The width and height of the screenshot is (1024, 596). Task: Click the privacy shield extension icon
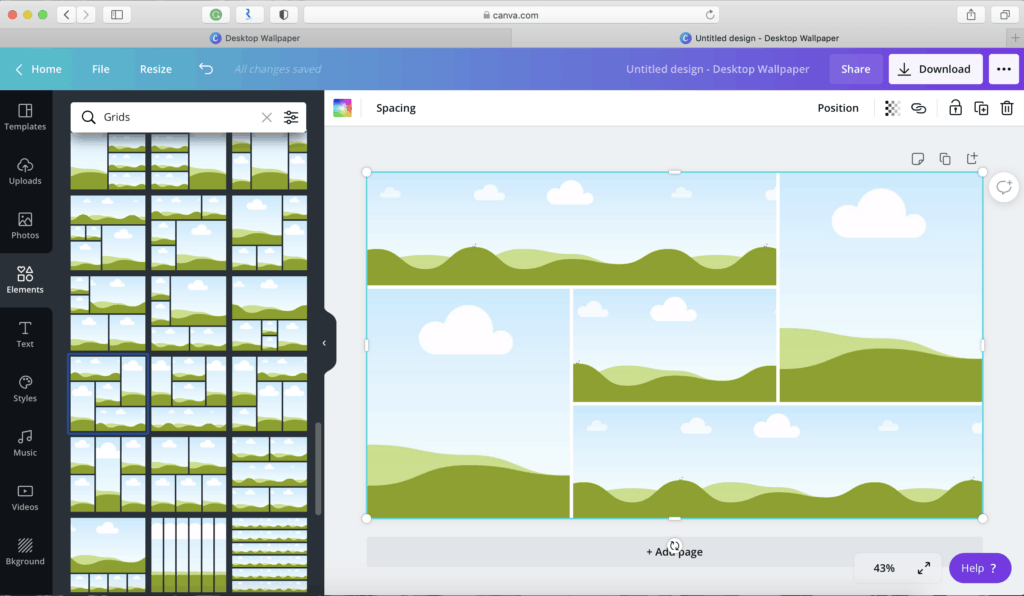(x=283, y=14)
